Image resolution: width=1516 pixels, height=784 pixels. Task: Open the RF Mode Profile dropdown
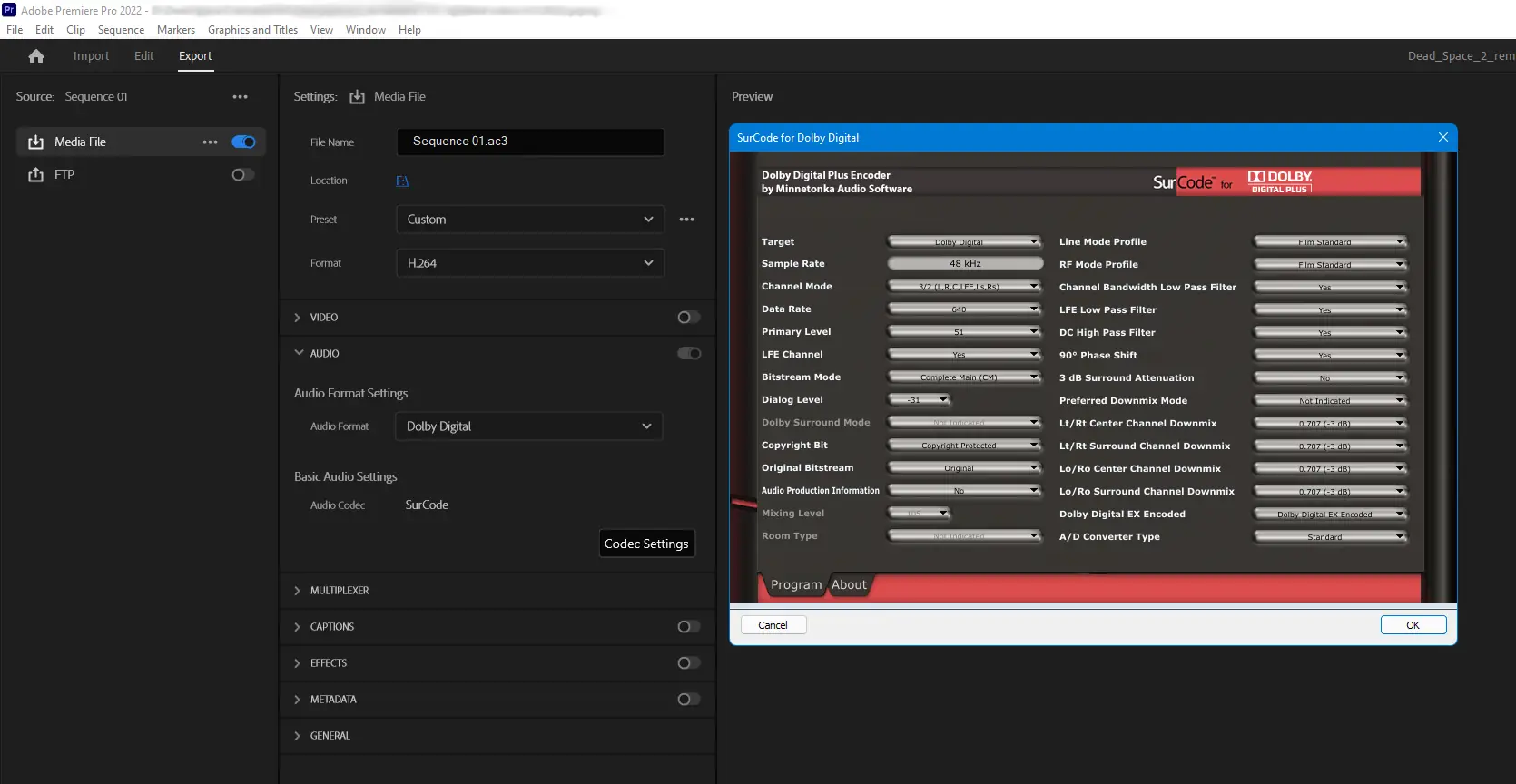1330,265
